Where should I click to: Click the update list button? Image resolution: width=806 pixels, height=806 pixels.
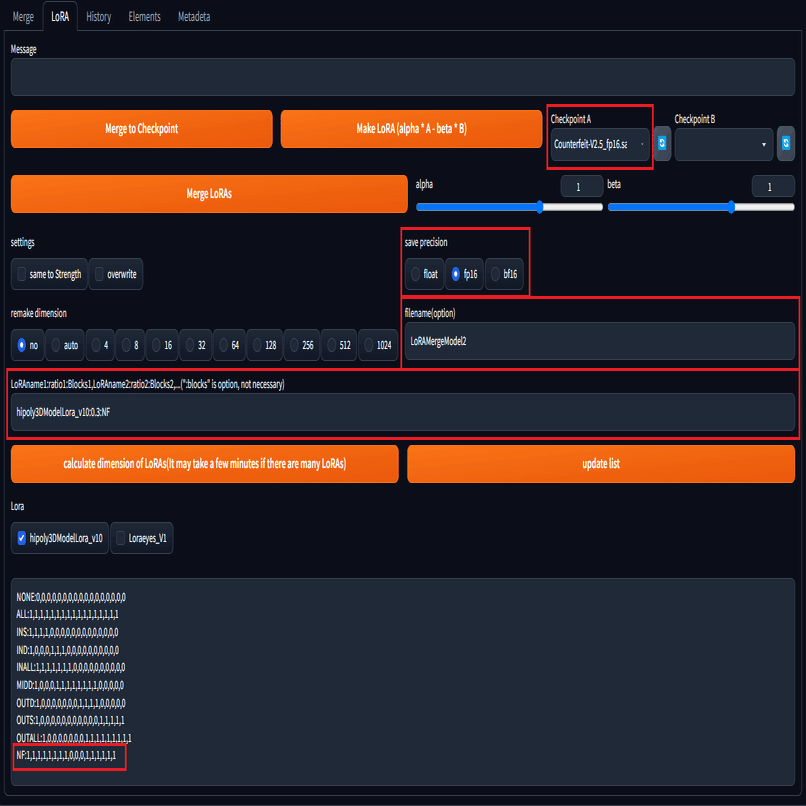coord(601,464)
